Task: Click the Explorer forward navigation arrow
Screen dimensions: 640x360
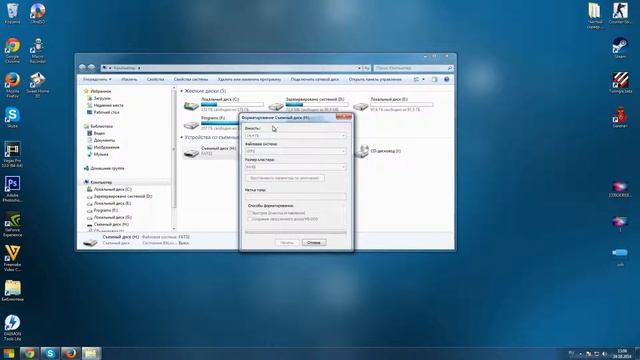Action: (x=91, y=67)
